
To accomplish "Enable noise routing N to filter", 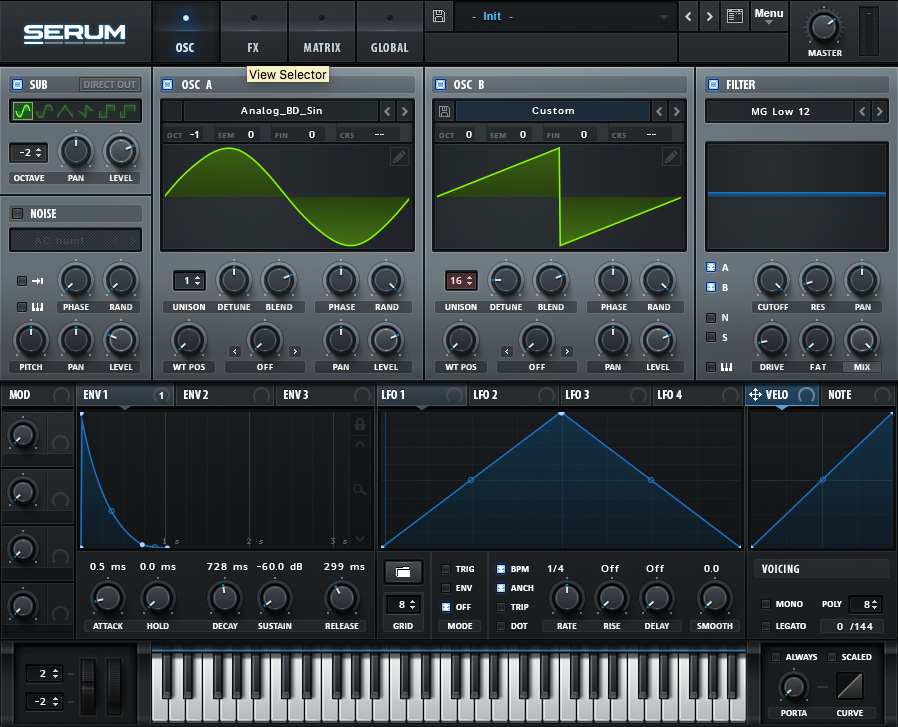I will point(711,317).
